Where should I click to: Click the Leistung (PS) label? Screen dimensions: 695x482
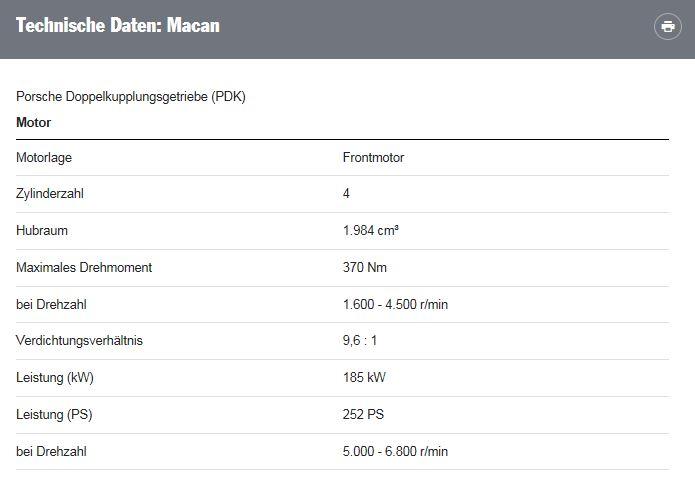[54, 415]
